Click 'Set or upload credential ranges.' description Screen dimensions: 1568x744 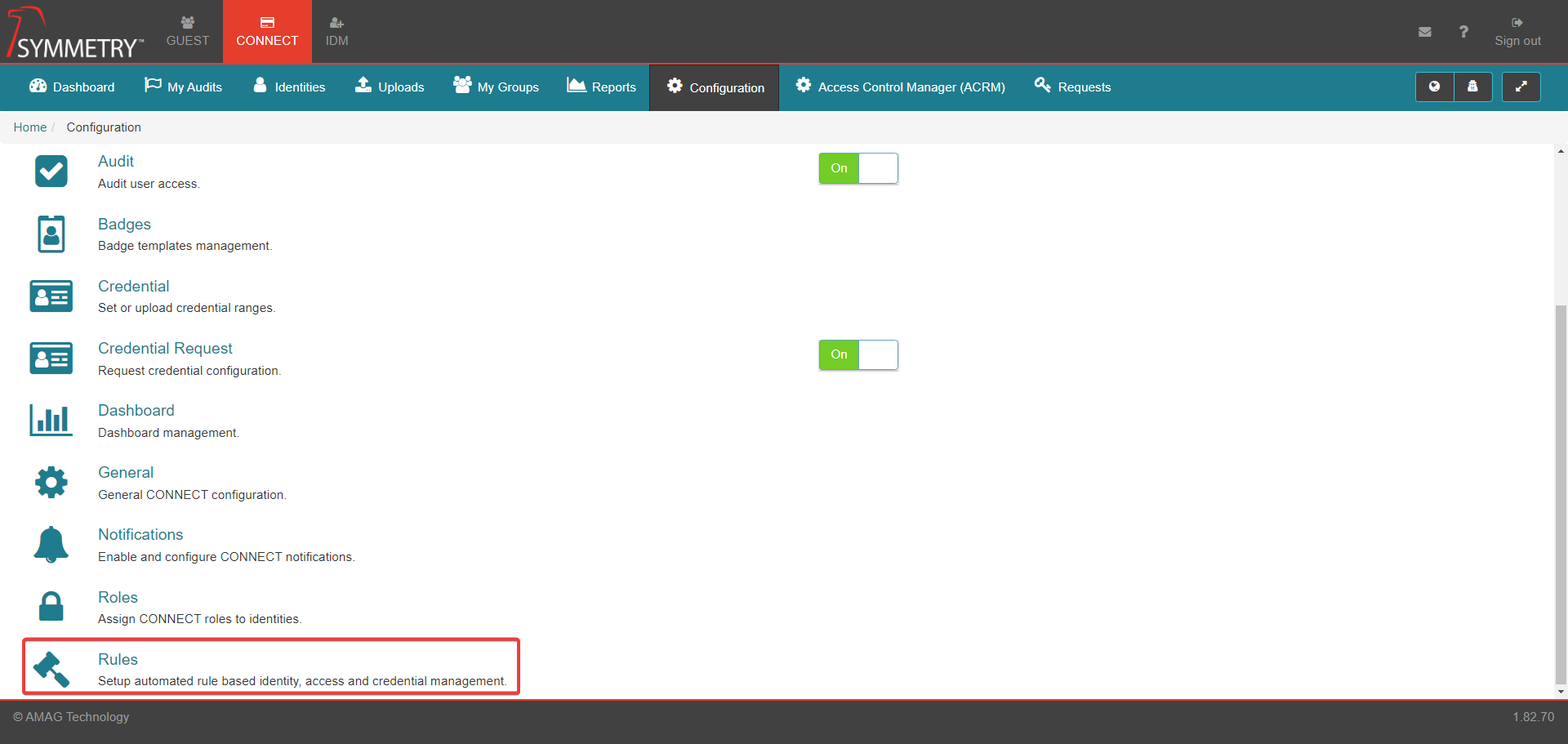[x=187, y=308]
